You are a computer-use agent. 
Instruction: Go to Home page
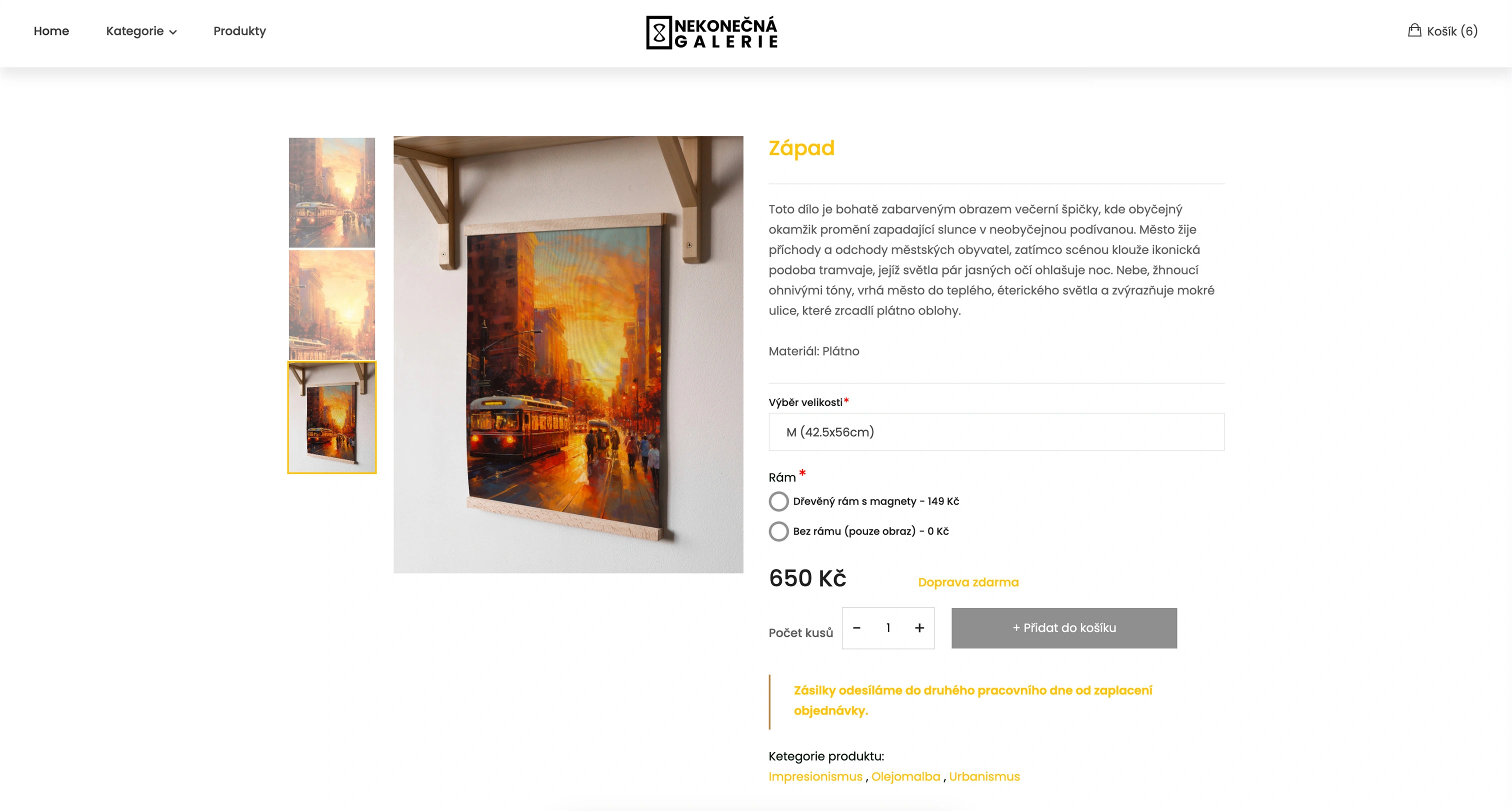51,31
